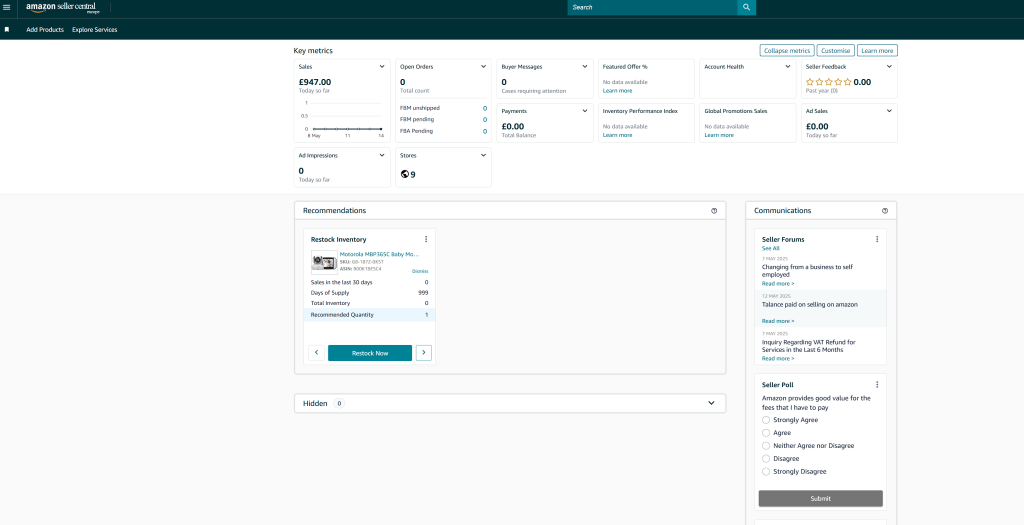
Task: Click the Customise button
Action: (x=835, y=50)
